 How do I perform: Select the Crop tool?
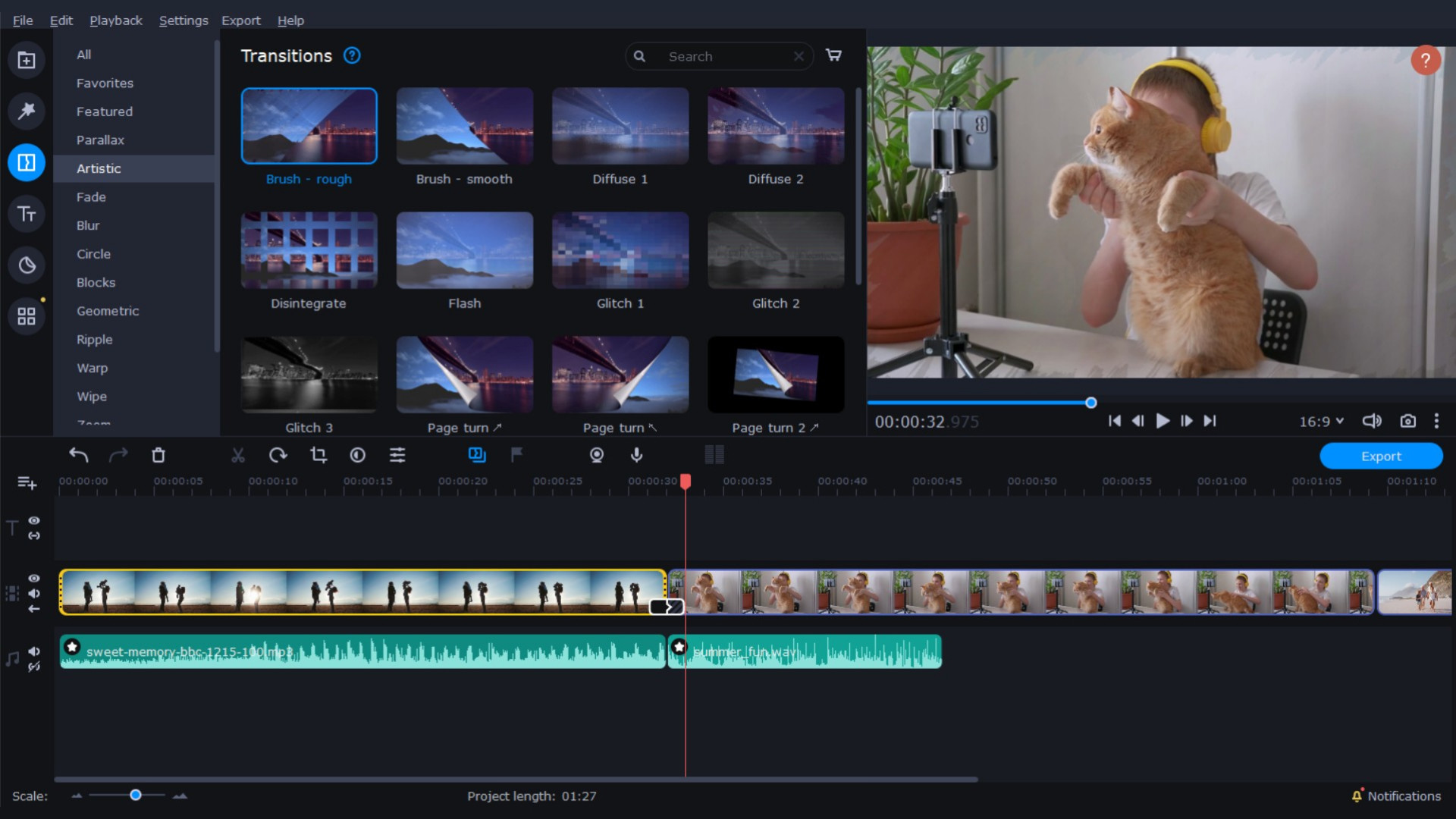318,455
